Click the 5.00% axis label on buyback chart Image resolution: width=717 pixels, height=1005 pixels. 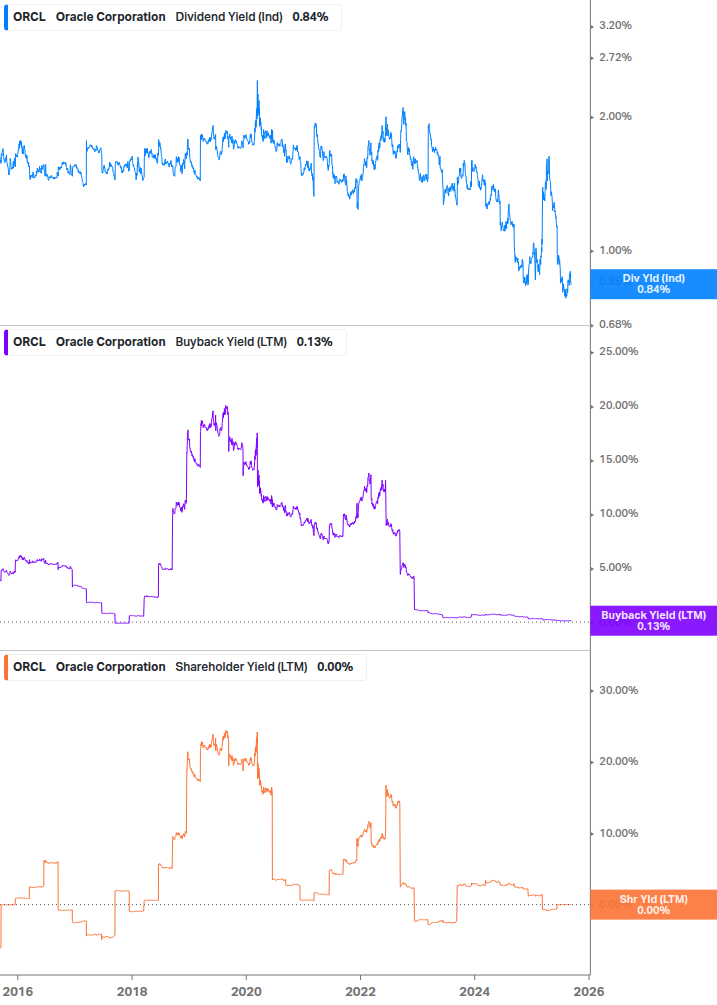point(615,567)
